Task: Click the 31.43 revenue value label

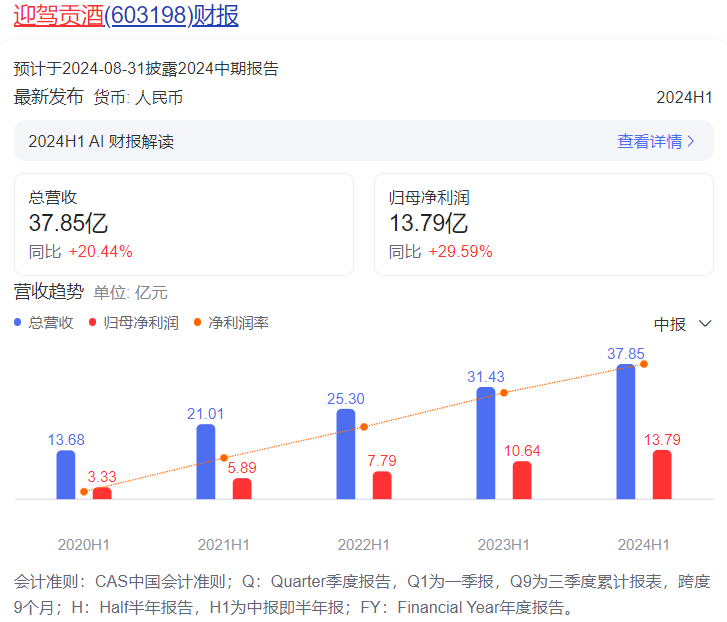Action: (486, 376)
